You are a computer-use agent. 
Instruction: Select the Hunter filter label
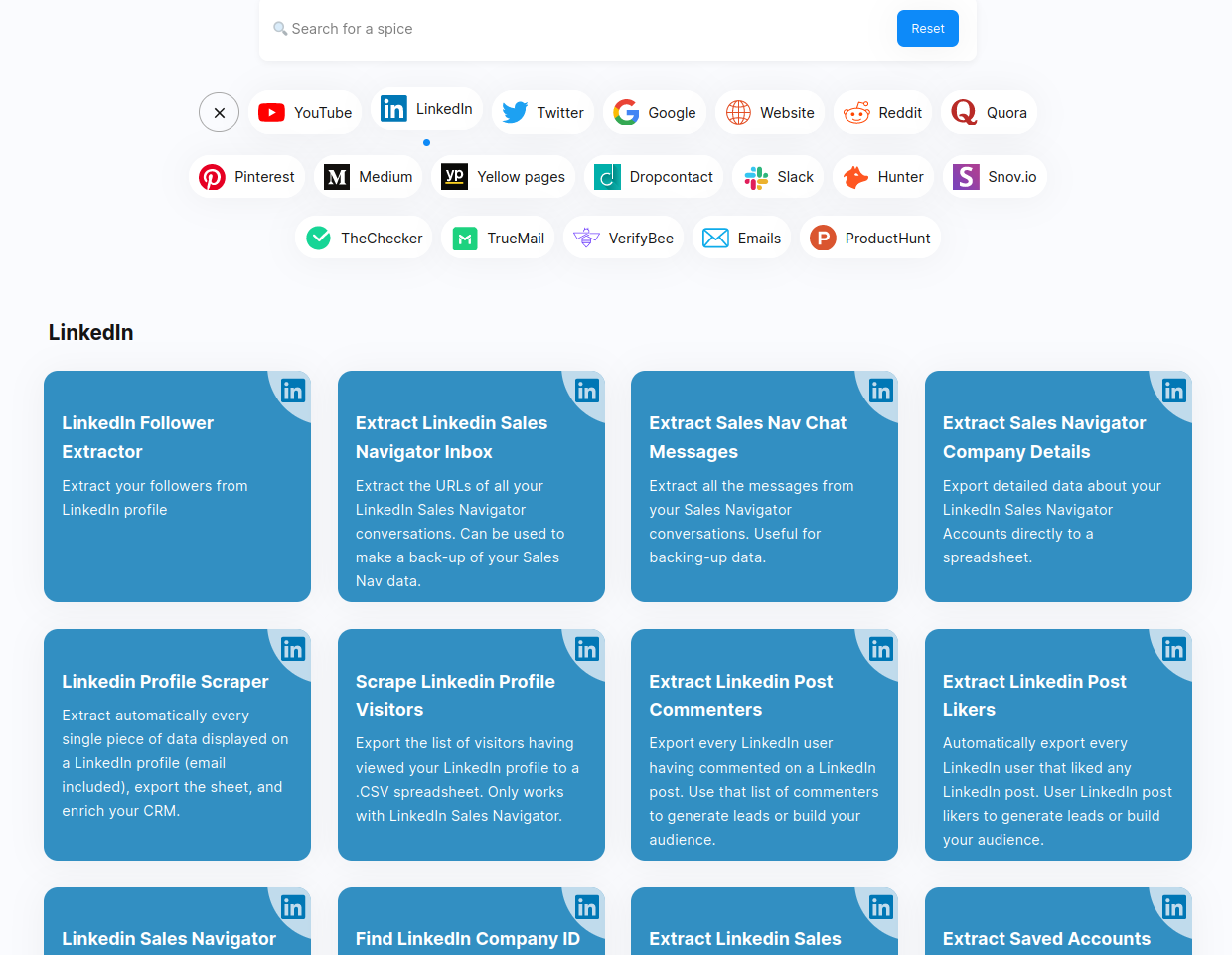pyautogui.click(x=901, y=177)
